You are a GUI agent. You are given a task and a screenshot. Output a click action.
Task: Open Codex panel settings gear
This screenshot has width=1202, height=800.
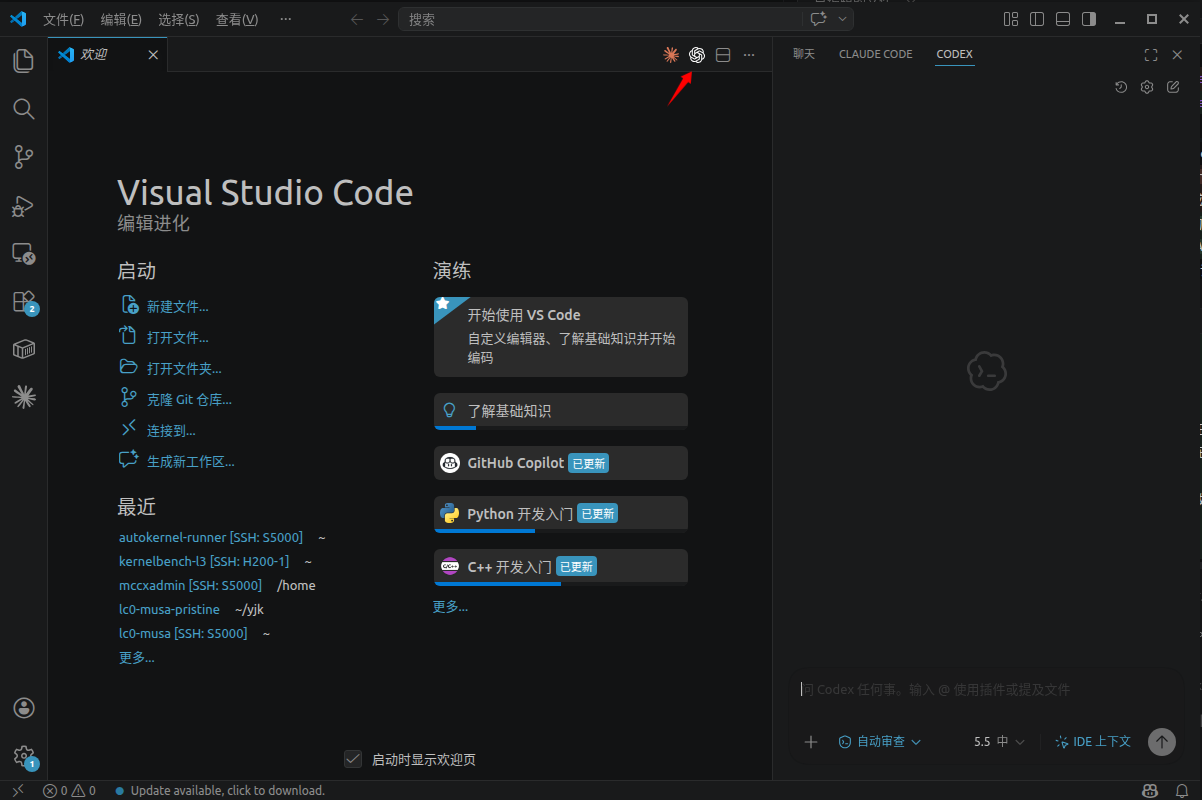1147,87
